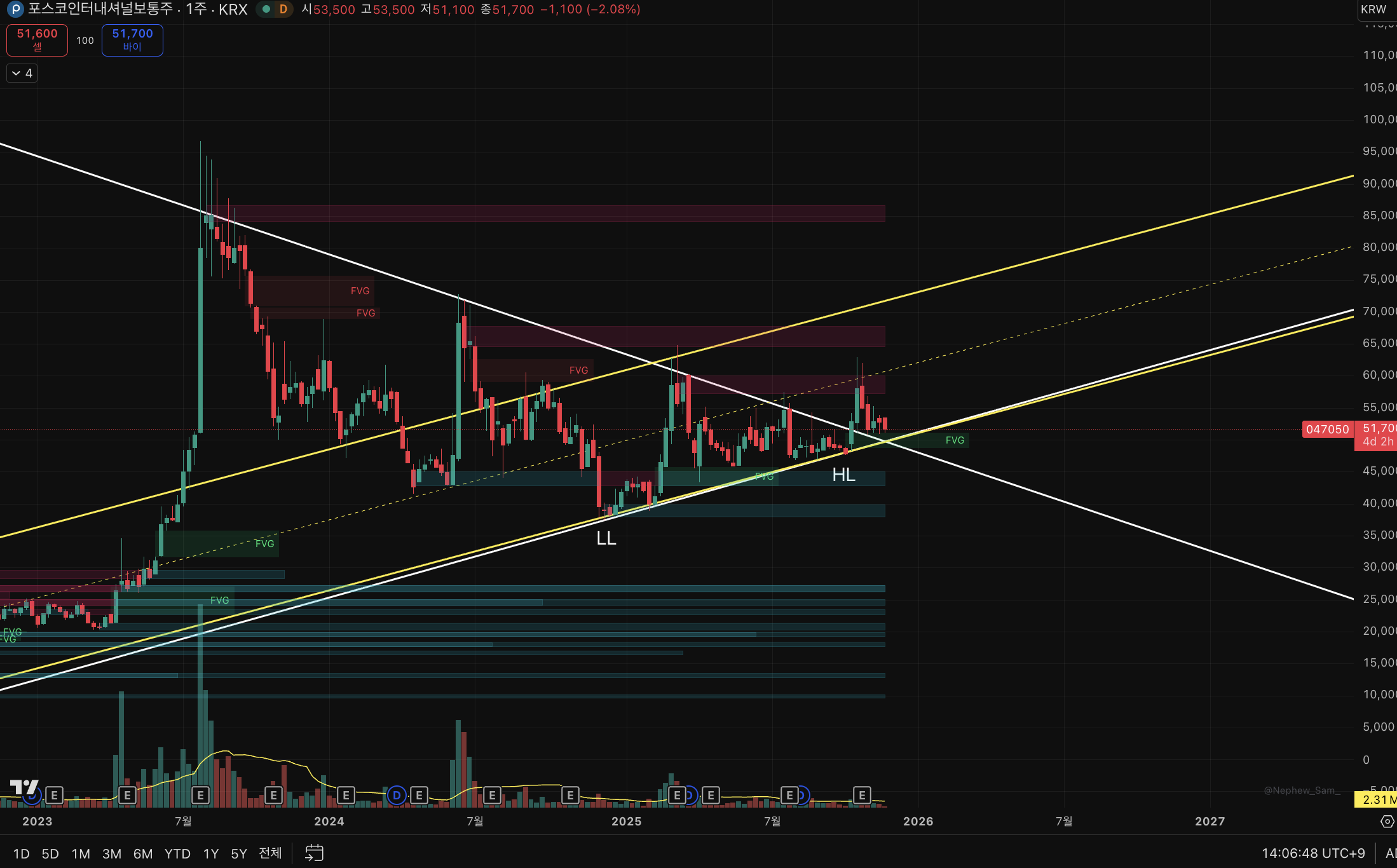Click the 047050 red price label on the axis
The image size is (1397, 868).
click(x=1327, y=430)
